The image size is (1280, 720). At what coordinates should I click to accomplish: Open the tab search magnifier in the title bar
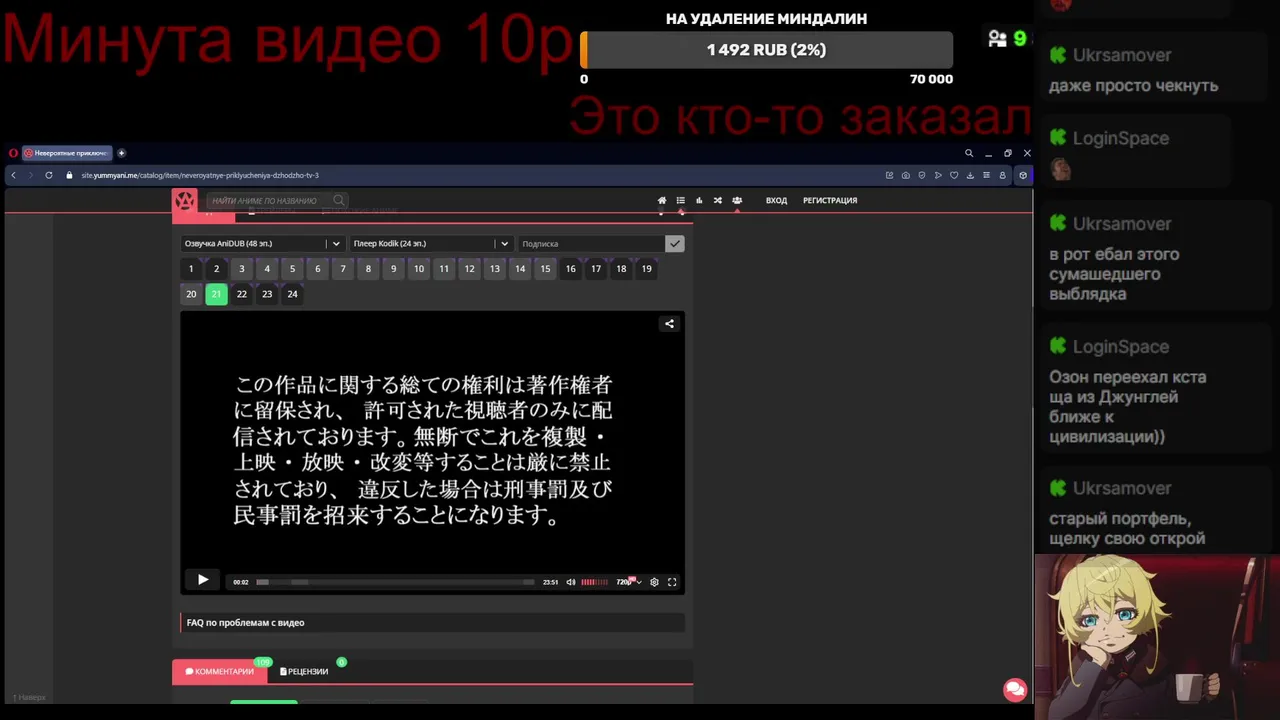[969, 153]
